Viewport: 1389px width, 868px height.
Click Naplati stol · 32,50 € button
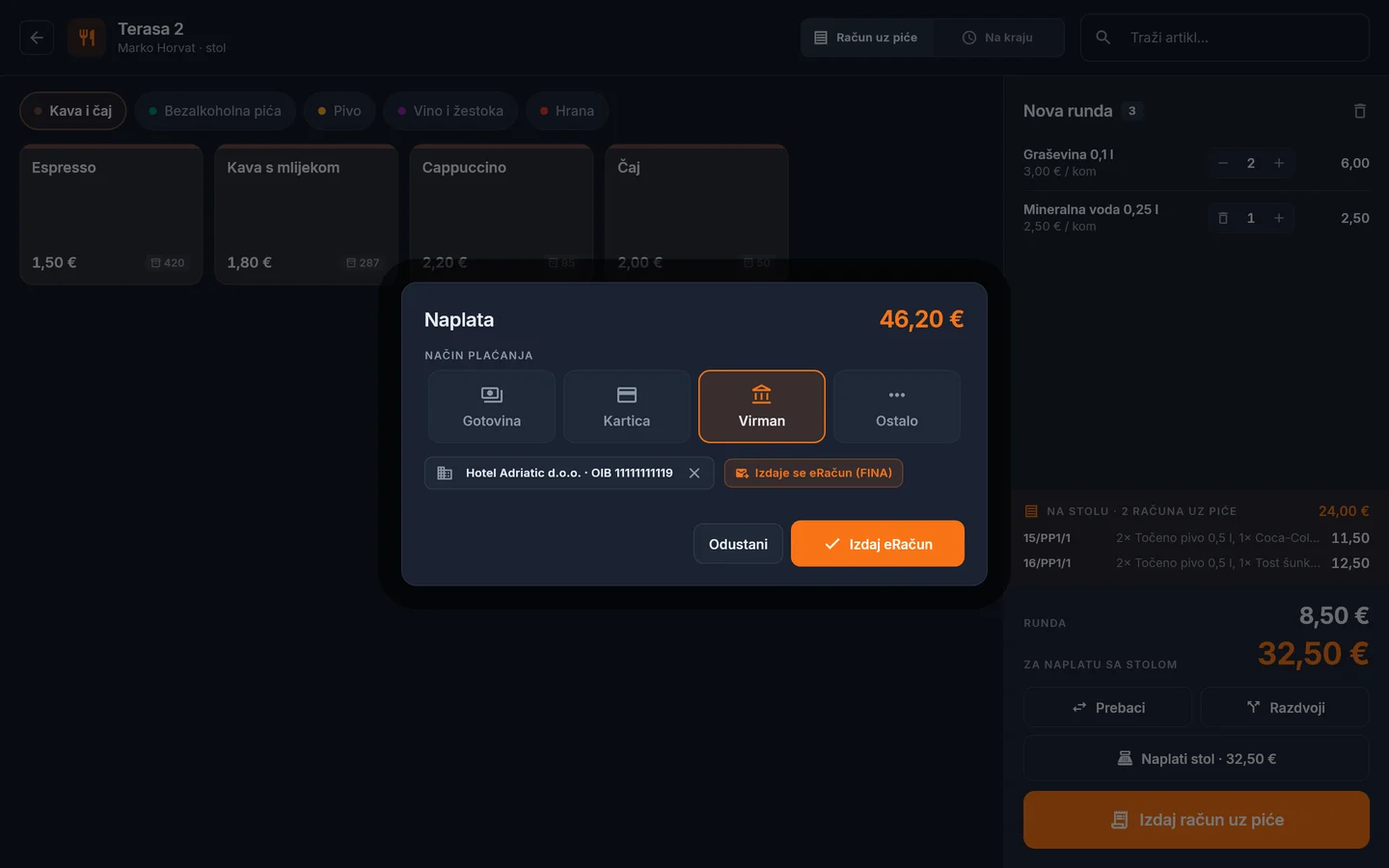(x=1196, y=758)
